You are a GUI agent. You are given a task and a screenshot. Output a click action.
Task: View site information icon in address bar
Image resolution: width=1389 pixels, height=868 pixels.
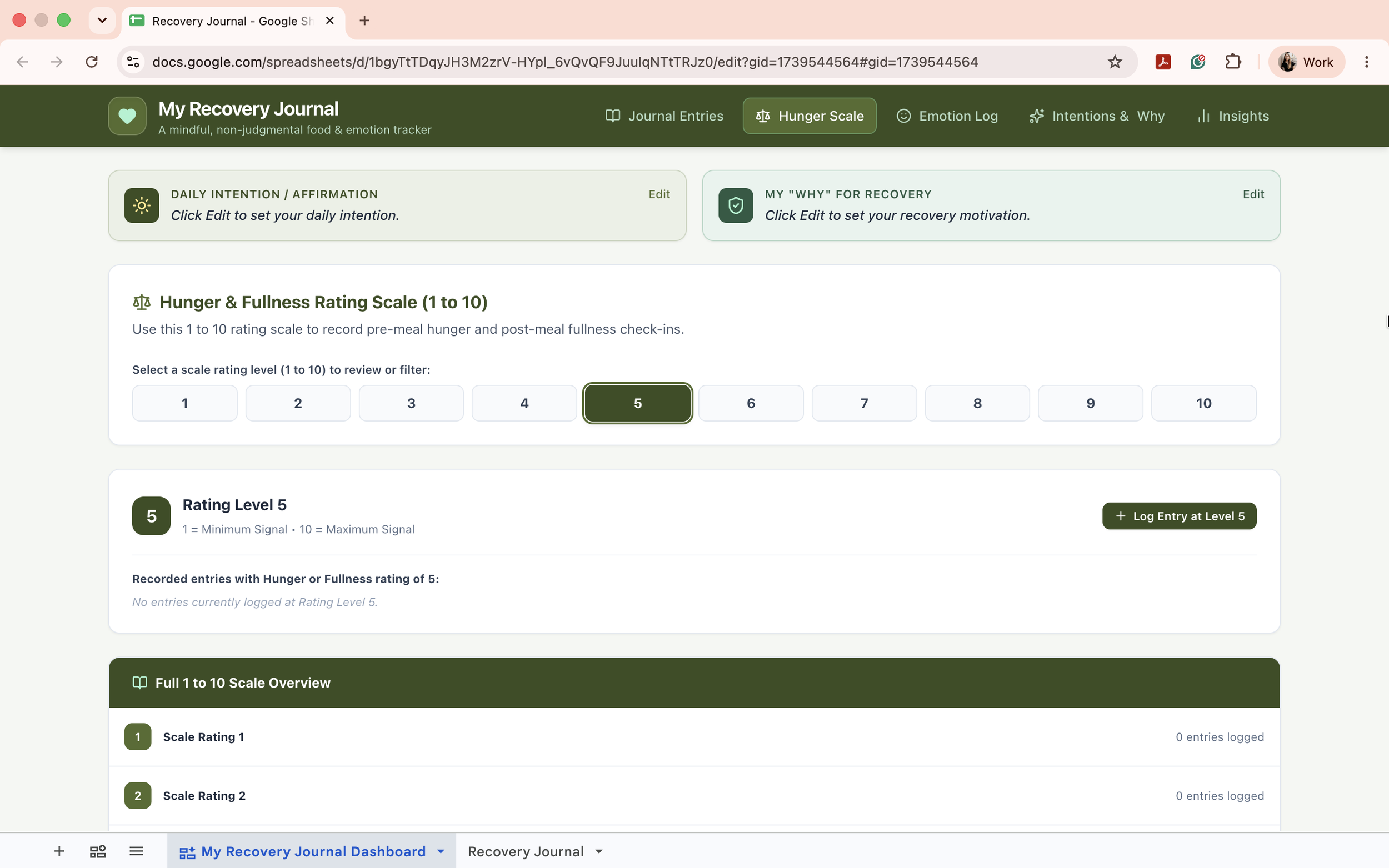(133, 62)
